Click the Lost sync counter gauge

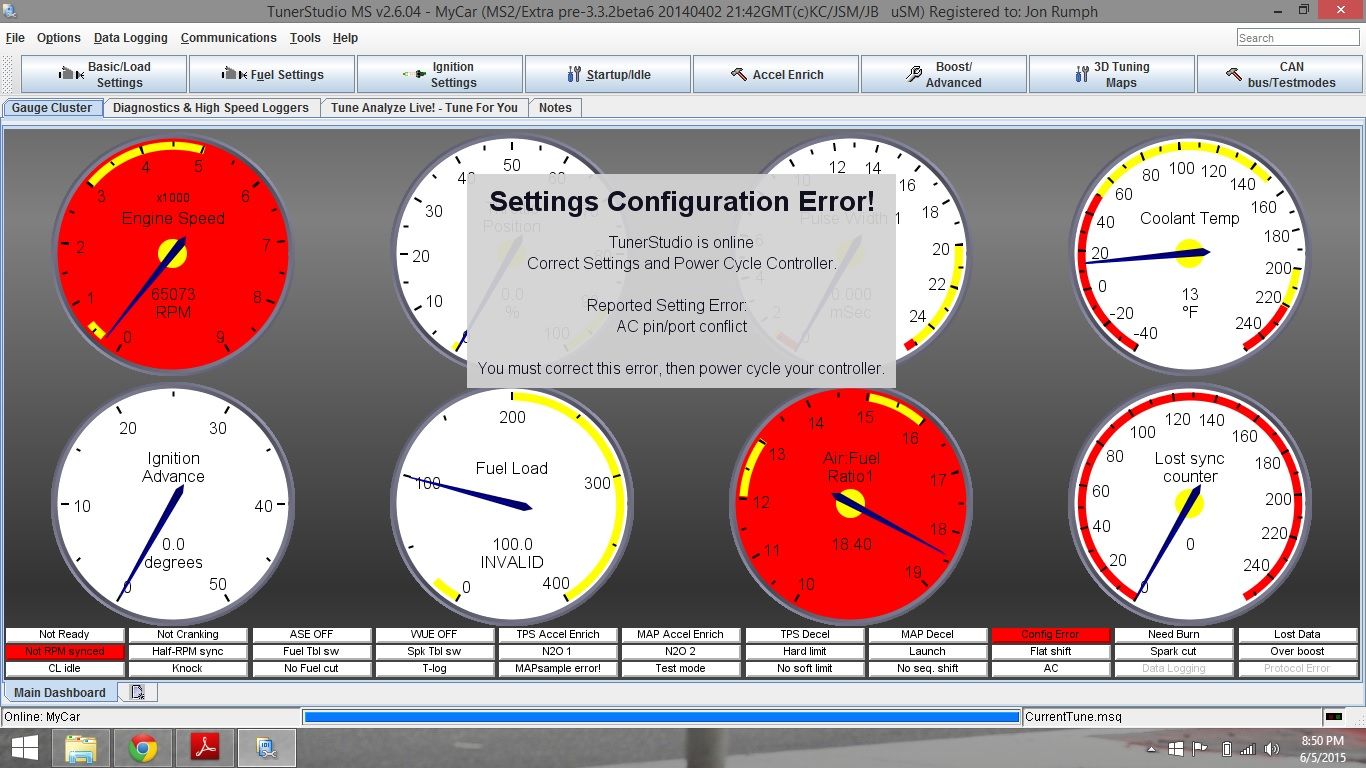(x=1189, y=504)
